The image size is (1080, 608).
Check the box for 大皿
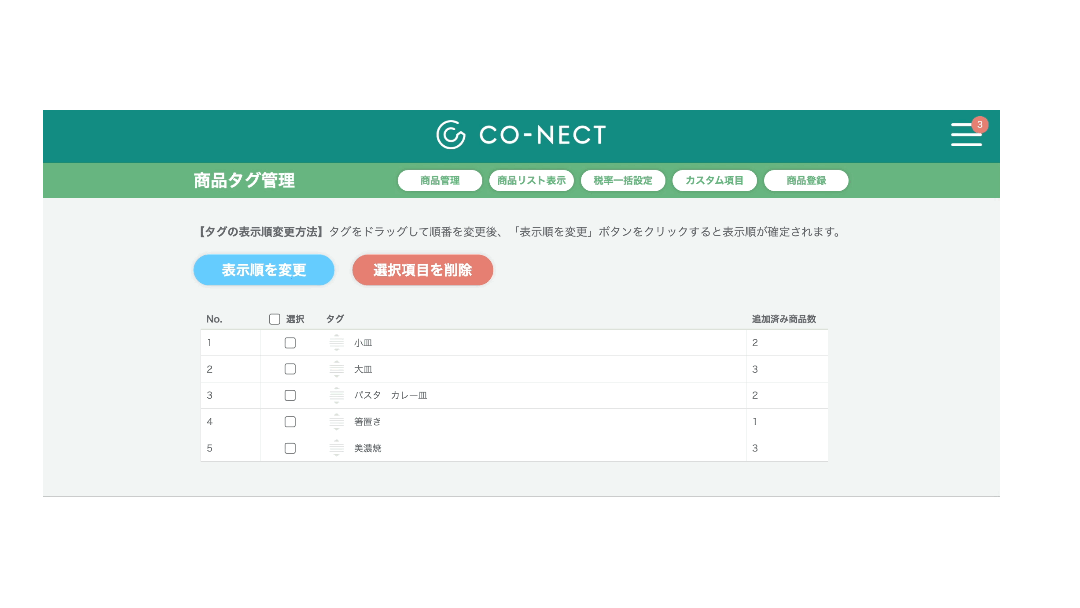point(290,369)
